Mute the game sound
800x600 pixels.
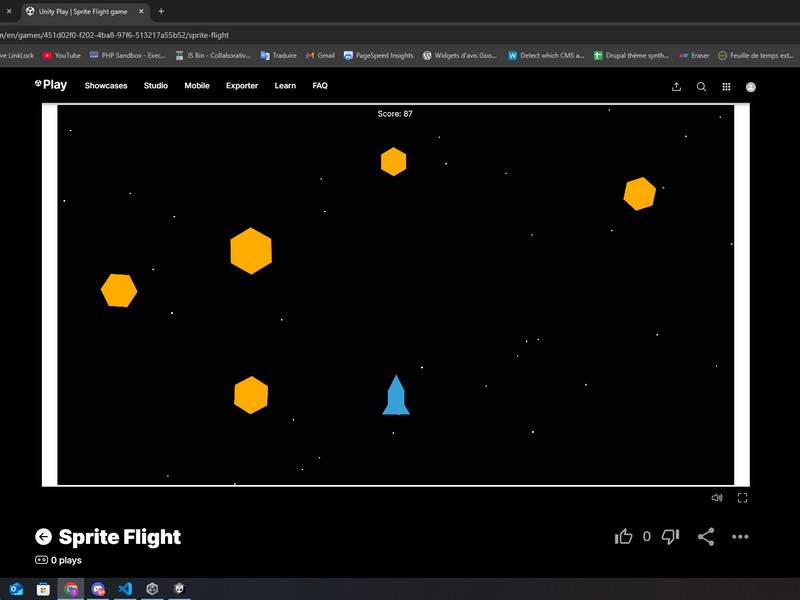tap(717, 497)
